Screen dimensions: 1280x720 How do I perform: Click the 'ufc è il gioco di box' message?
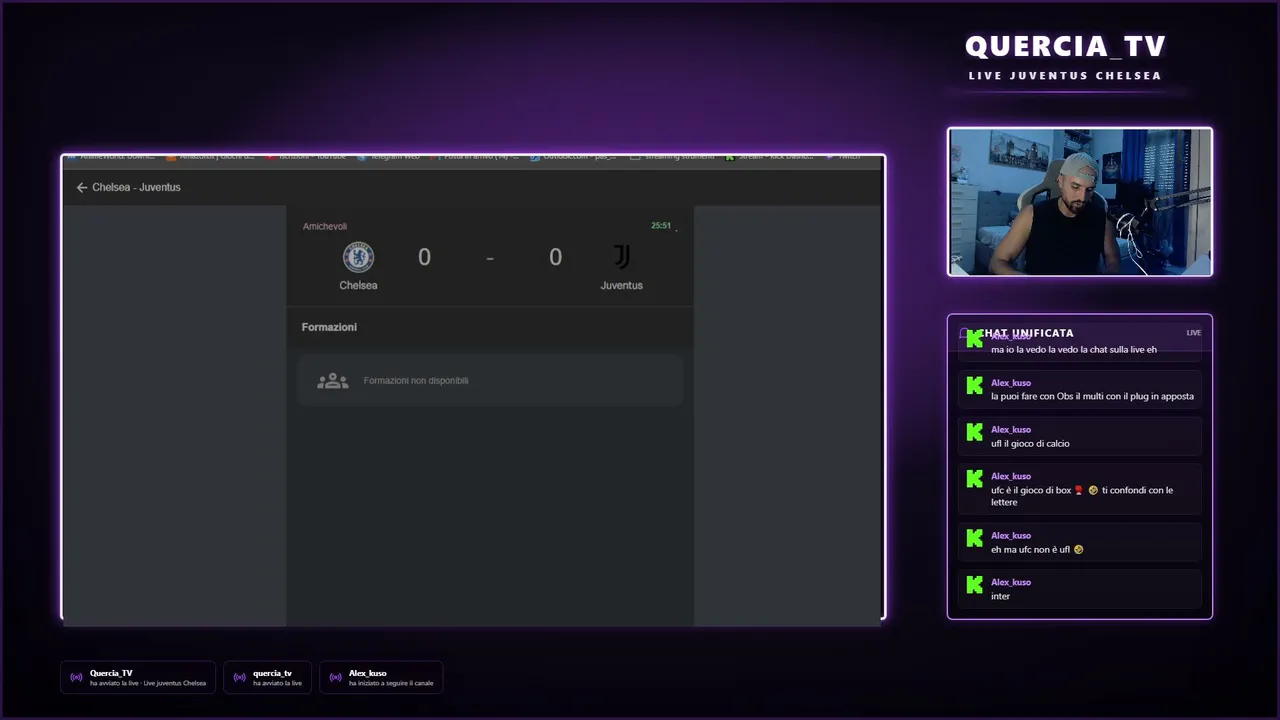tap(1082, 496)
